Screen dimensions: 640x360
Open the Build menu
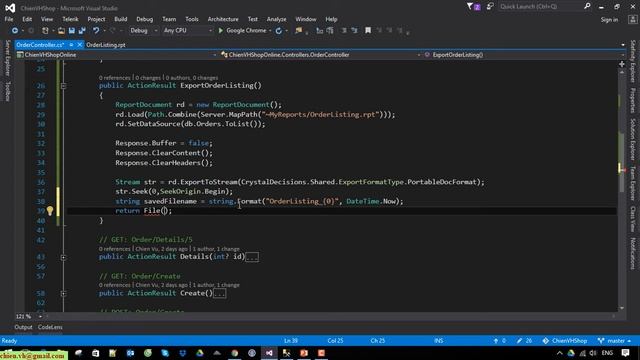click(x=120, y=19)
